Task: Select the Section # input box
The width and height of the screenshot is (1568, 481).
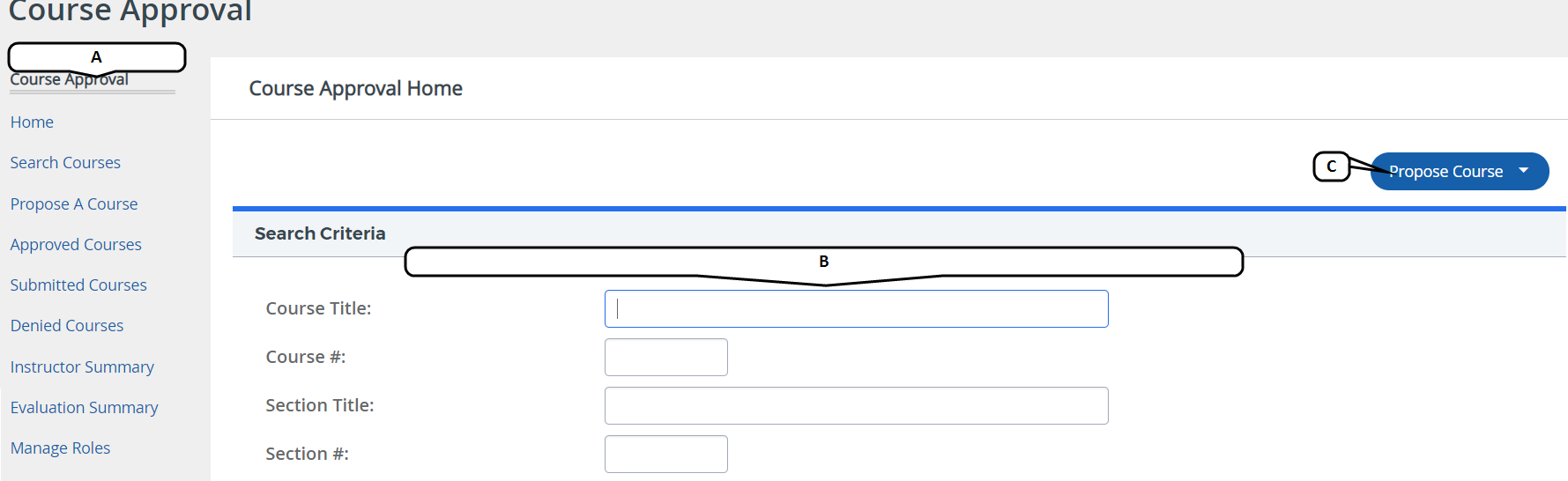Action: [665, 455]
